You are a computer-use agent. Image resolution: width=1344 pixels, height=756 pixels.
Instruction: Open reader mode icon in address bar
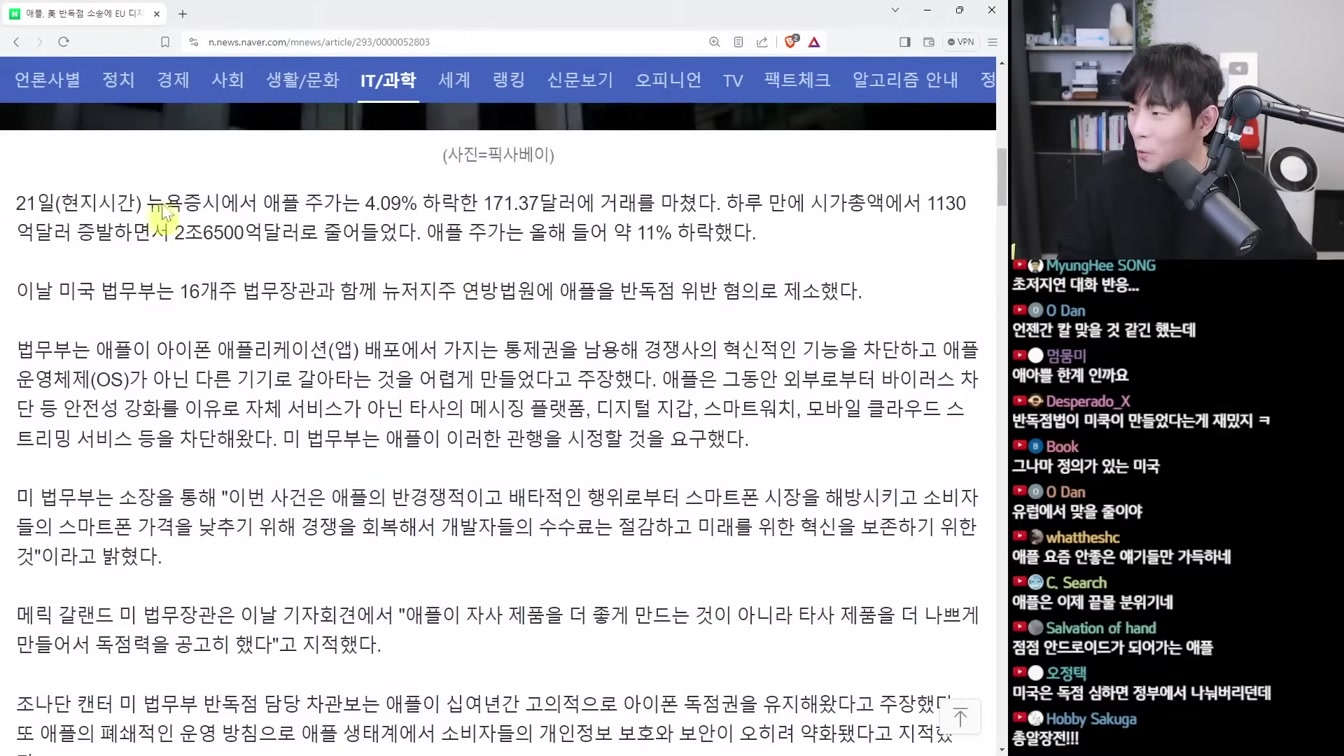(738, 42)
